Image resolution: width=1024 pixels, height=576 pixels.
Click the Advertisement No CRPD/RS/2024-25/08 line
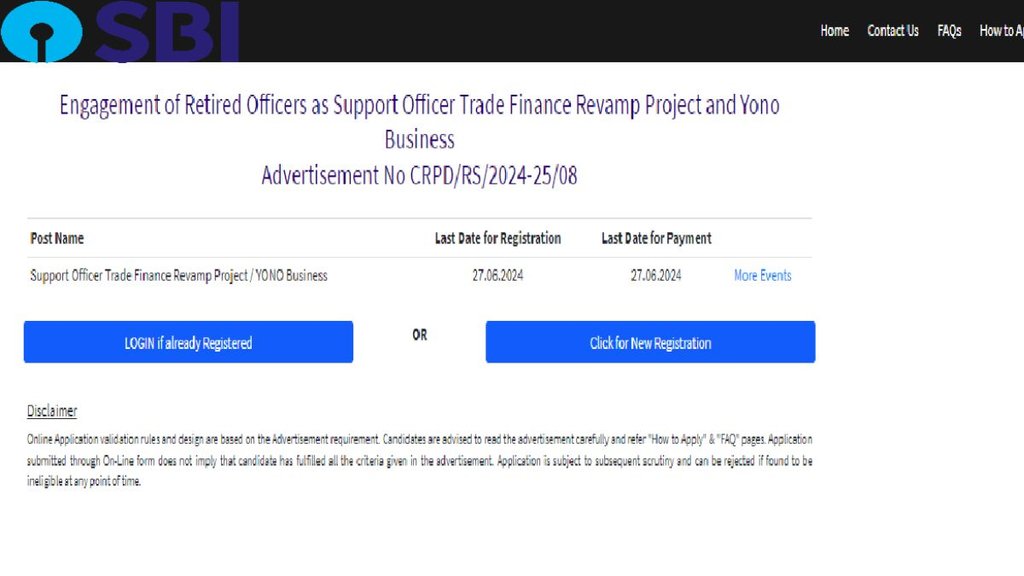point(419,176)
